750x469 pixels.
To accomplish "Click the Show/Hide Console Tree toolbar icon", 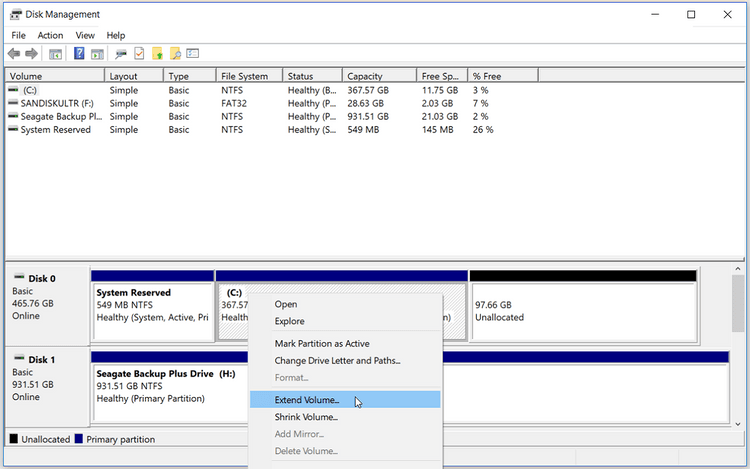I will (56, 54).
